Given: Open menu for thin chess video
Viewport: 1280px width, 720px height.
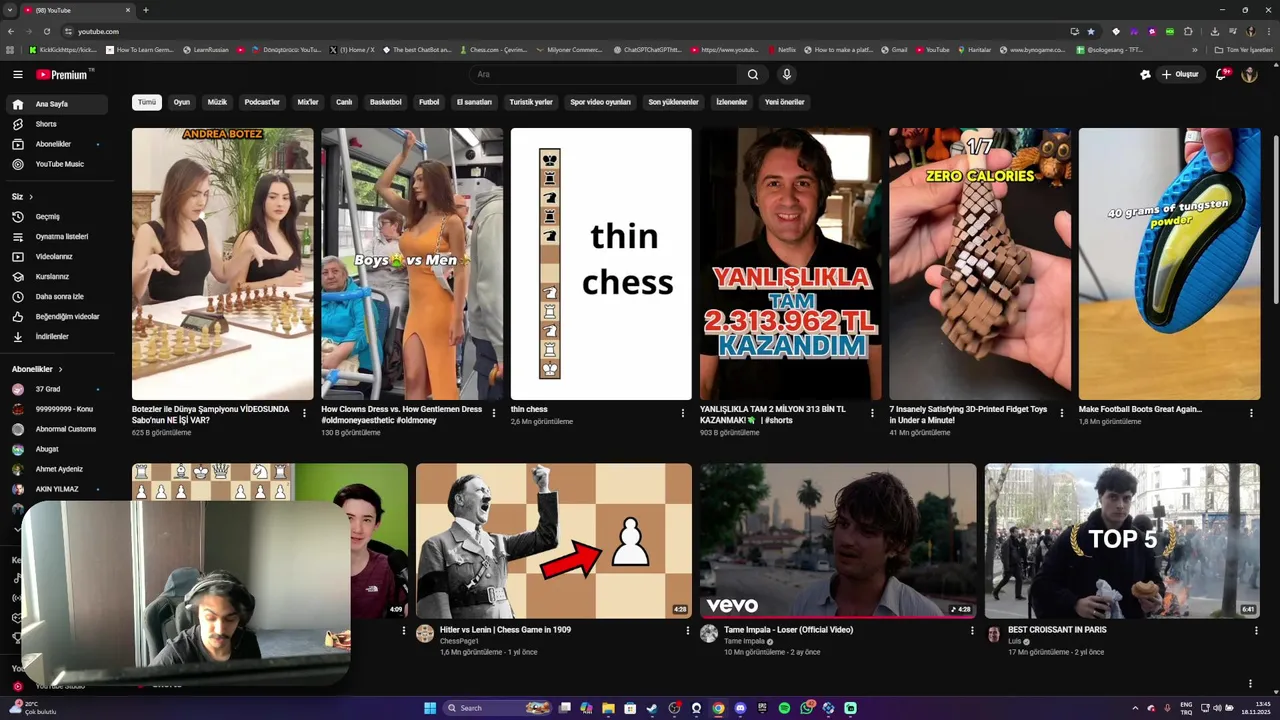Looking at the screenshot, I should (683, 413).
